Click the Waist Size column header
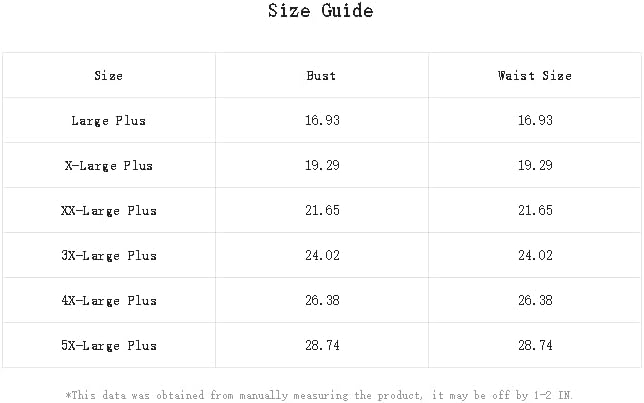644x403 pixels. coord(534,76)
